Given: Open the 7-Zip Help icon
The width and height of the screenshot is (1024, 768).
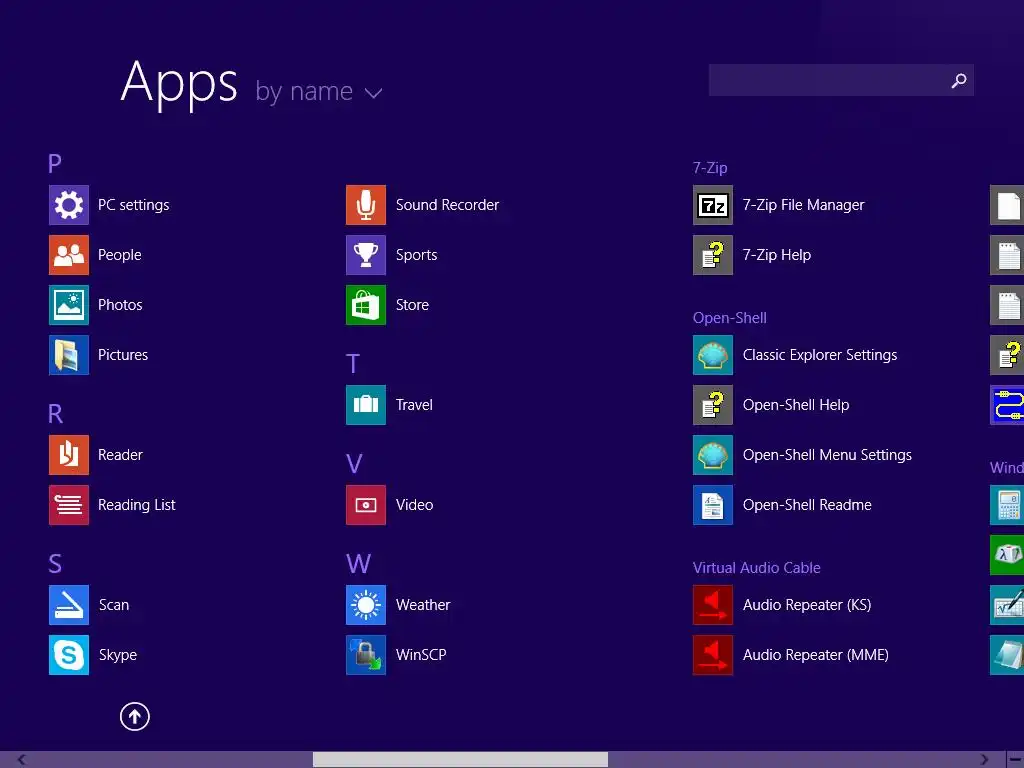Looking at the screenshot, I should tap(712, 255).
